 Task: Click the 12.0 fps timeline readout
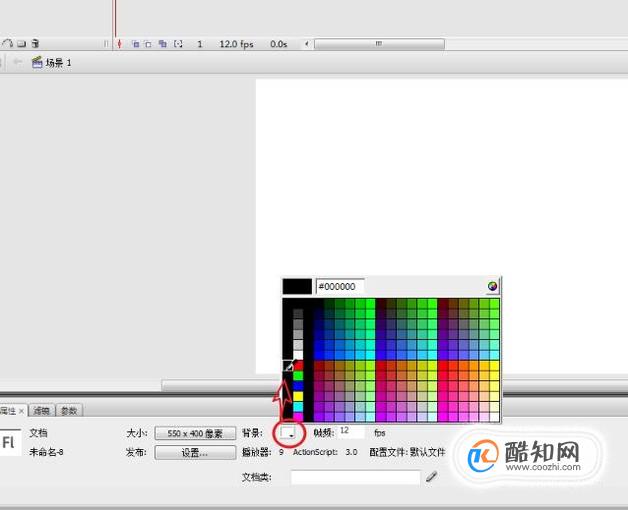(x=236, y=44)
